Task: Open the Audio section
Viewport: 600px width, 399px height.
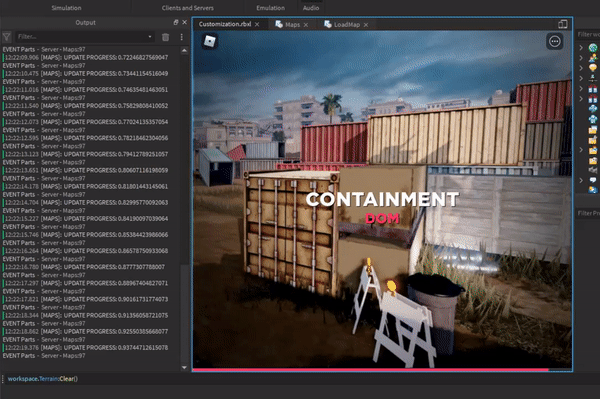Action: point(311,8)
